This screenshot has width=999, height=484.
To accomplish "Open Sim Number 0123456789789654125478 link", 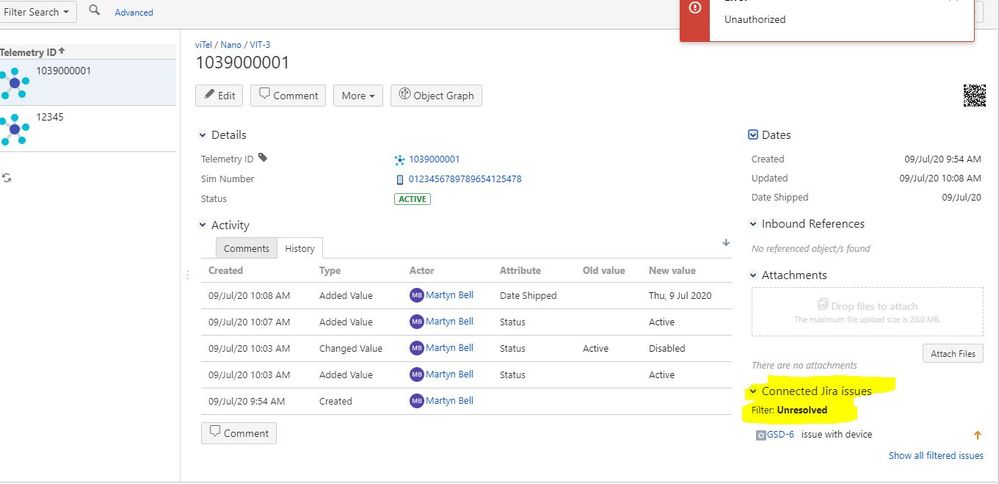I will pos(464,179).
